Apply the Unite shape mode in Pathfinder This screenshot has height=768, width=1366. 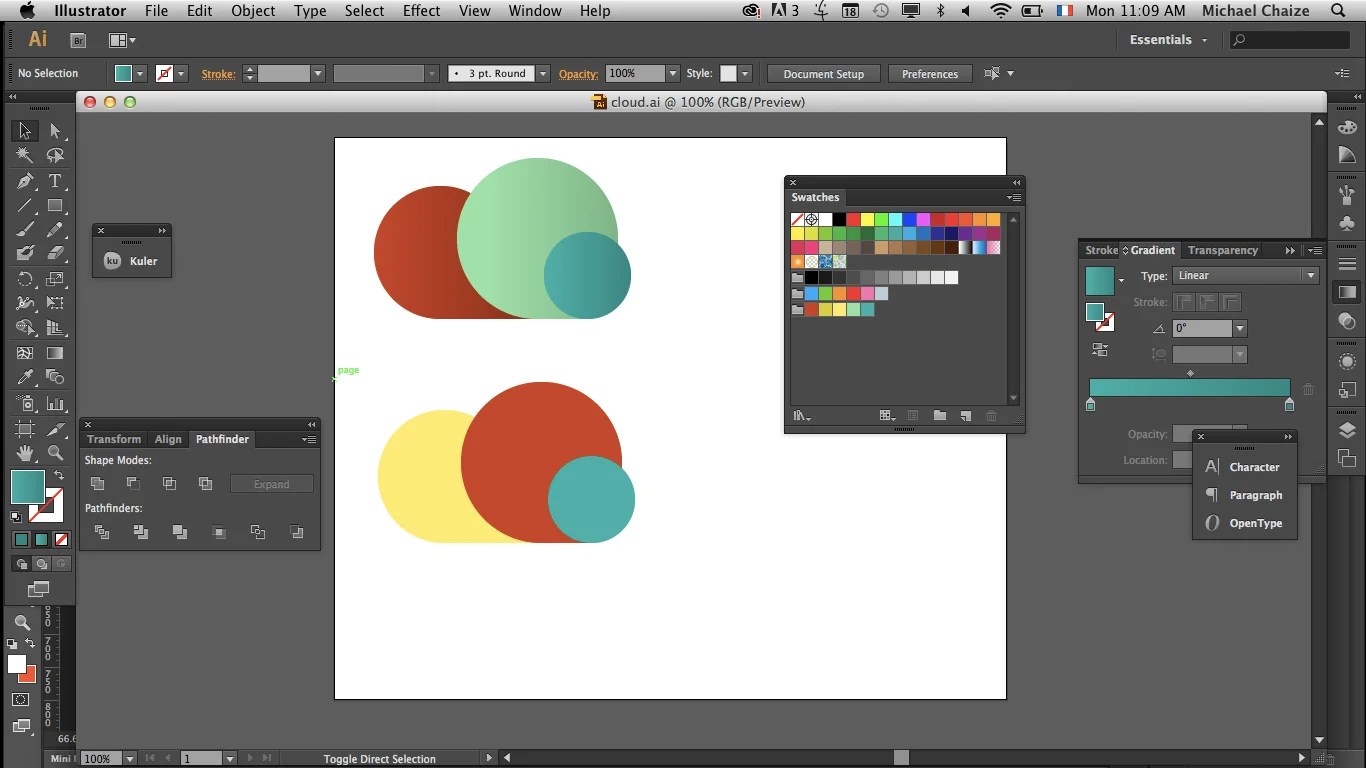(97, 483)
